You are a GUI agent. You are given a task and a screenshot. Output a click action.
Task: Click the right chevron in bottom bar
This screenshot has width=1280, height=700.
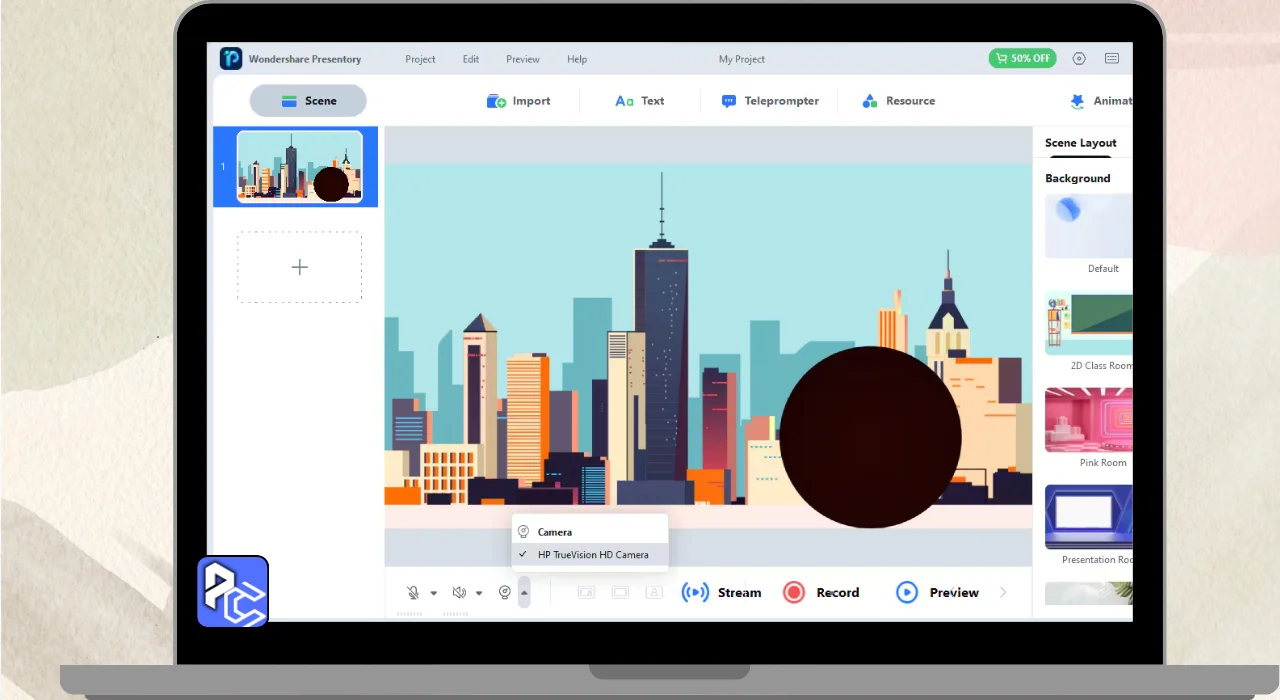(x=1003, y=593)
